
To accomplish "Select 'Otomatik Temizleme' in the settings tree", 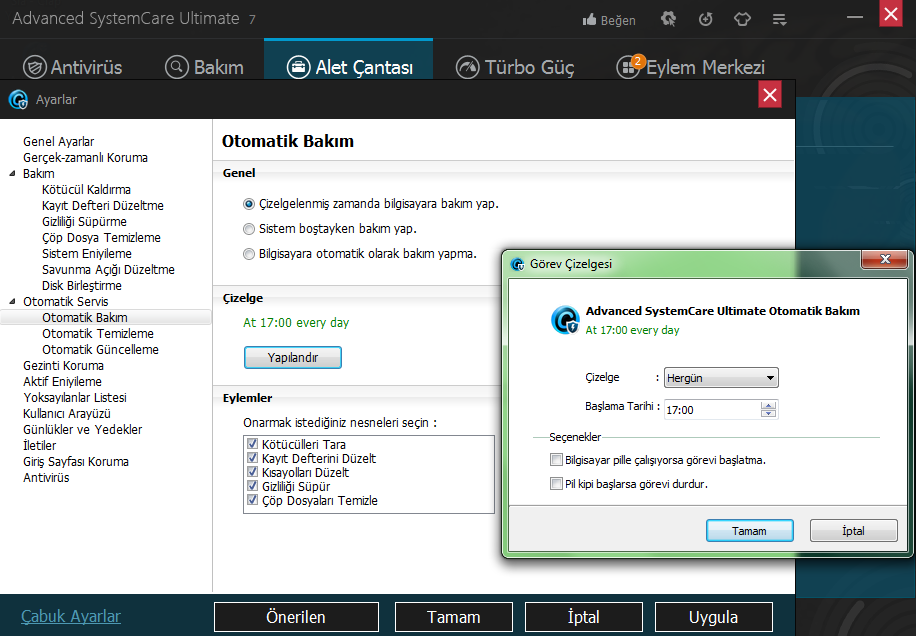I will click(98, 334).
